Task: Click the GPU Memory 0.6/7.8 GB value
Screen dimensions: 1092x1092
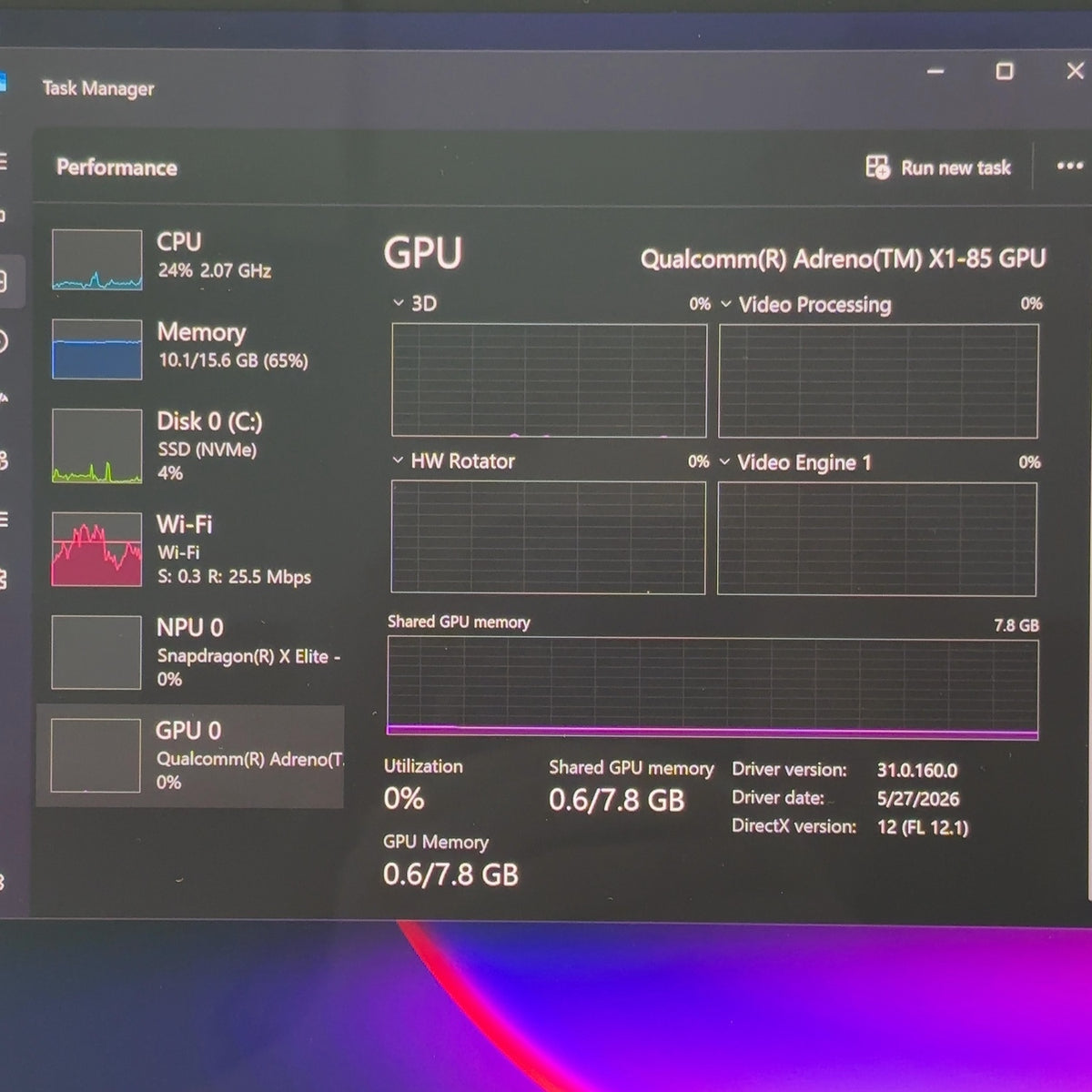Action: 450,875
